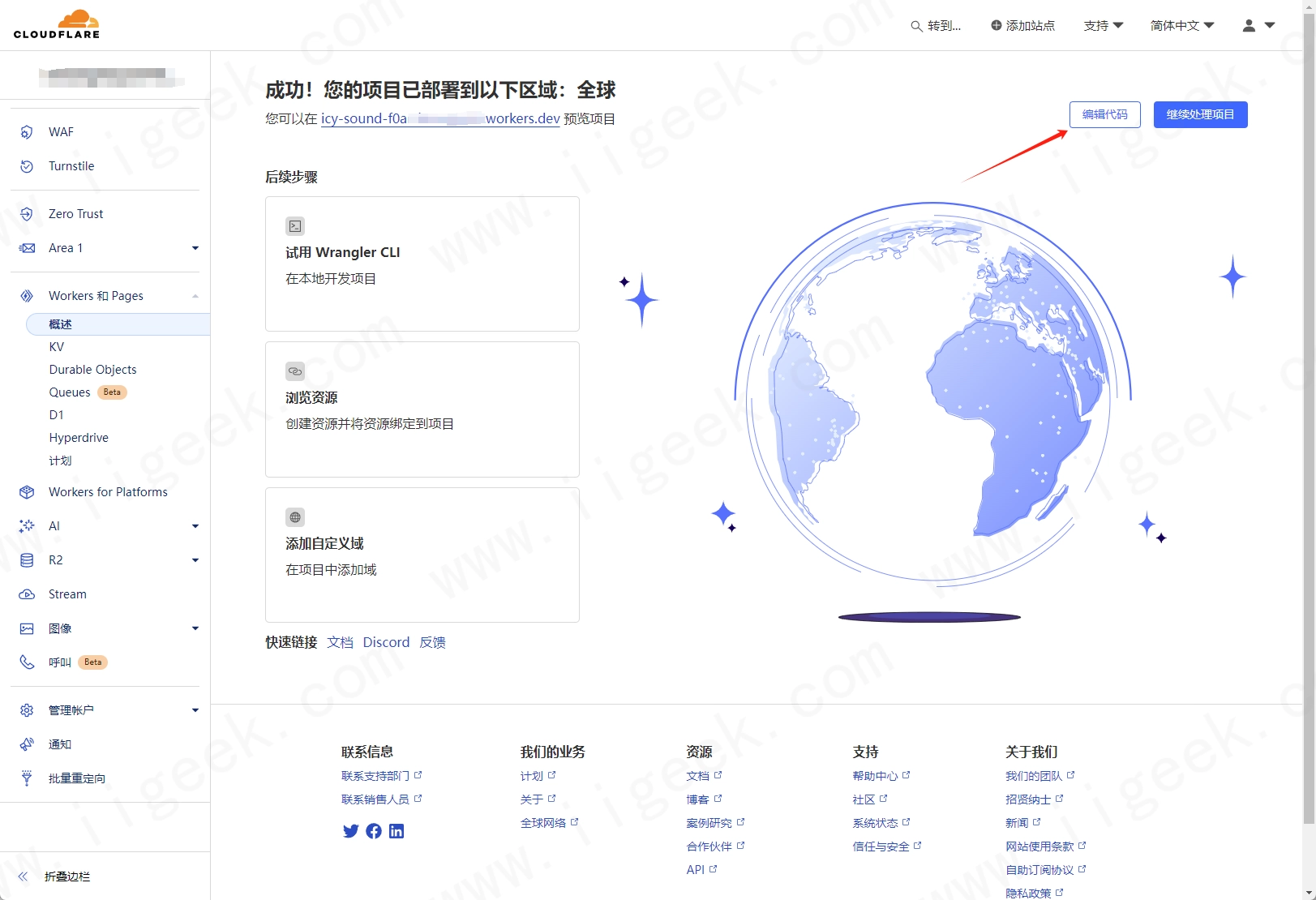This screenshot has width=1316, height=900.
Task: Open the 浏览资源 card
Action: [422, 409]
